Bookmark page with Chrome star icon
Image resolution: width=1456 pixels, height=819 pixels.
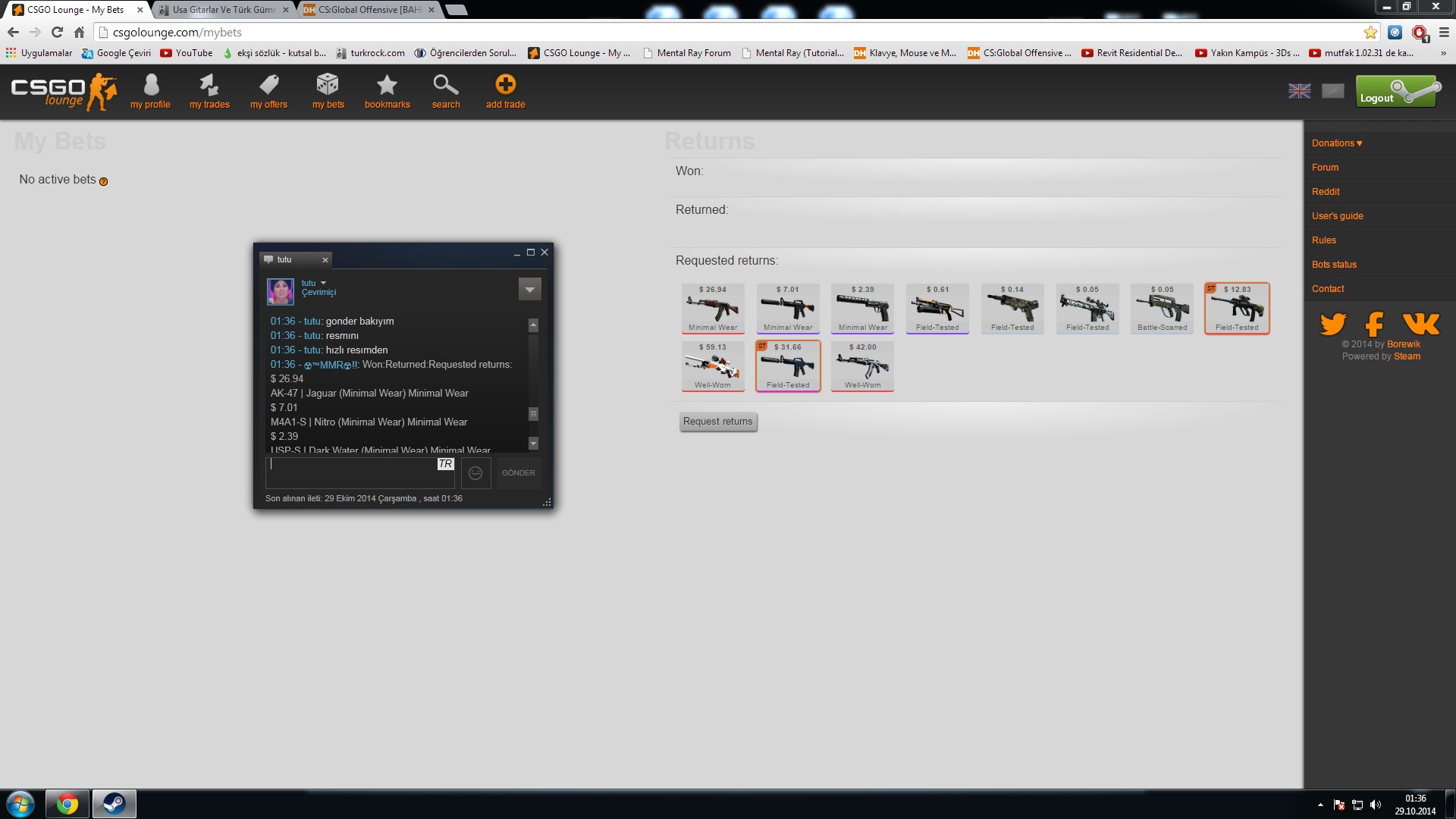(1370, 32)
